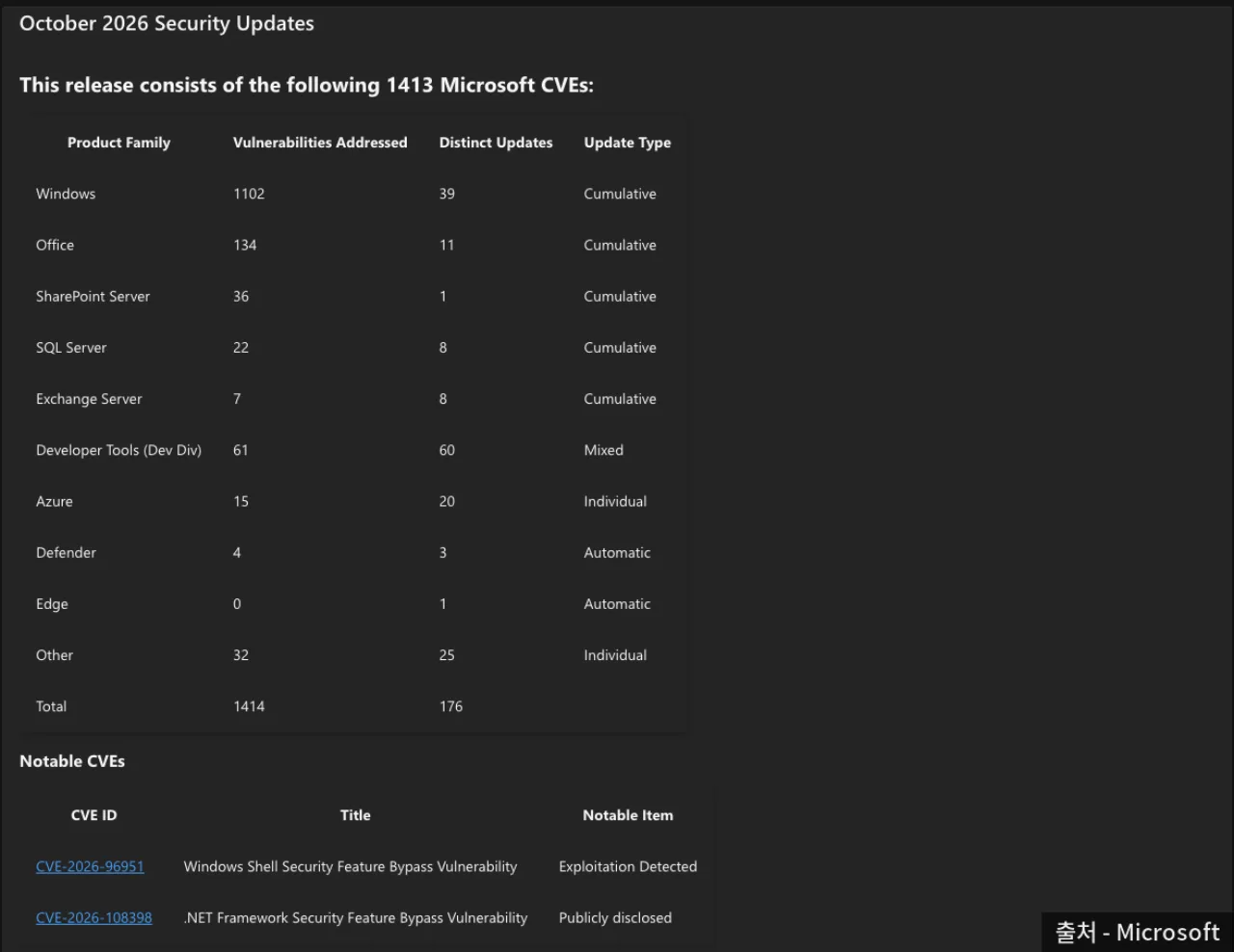Open the CVE-2026-96951 link
The width and height of the screenshot is (1234, 952).
coord(90,866)
